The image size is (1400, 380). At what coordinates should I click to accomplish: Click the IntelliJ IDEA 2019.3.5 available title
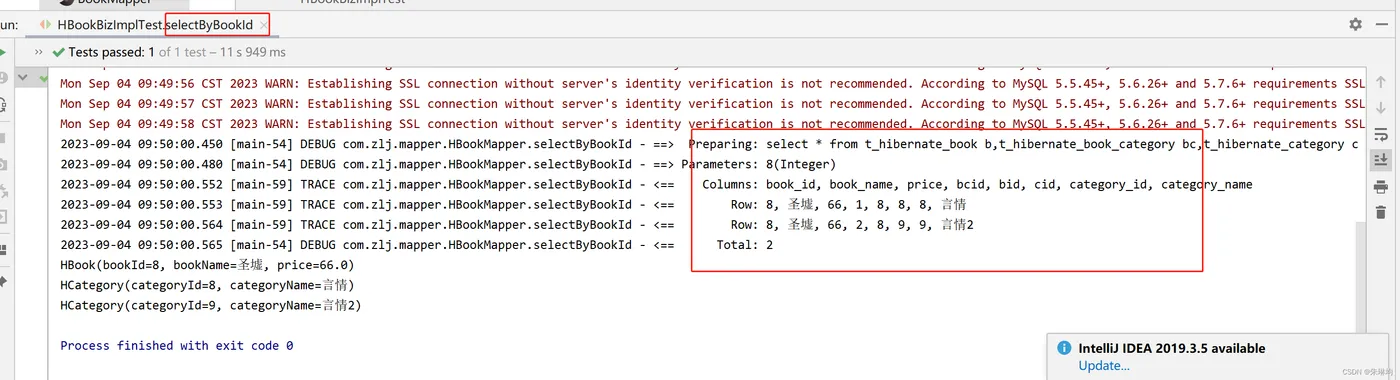(1172, 349)
